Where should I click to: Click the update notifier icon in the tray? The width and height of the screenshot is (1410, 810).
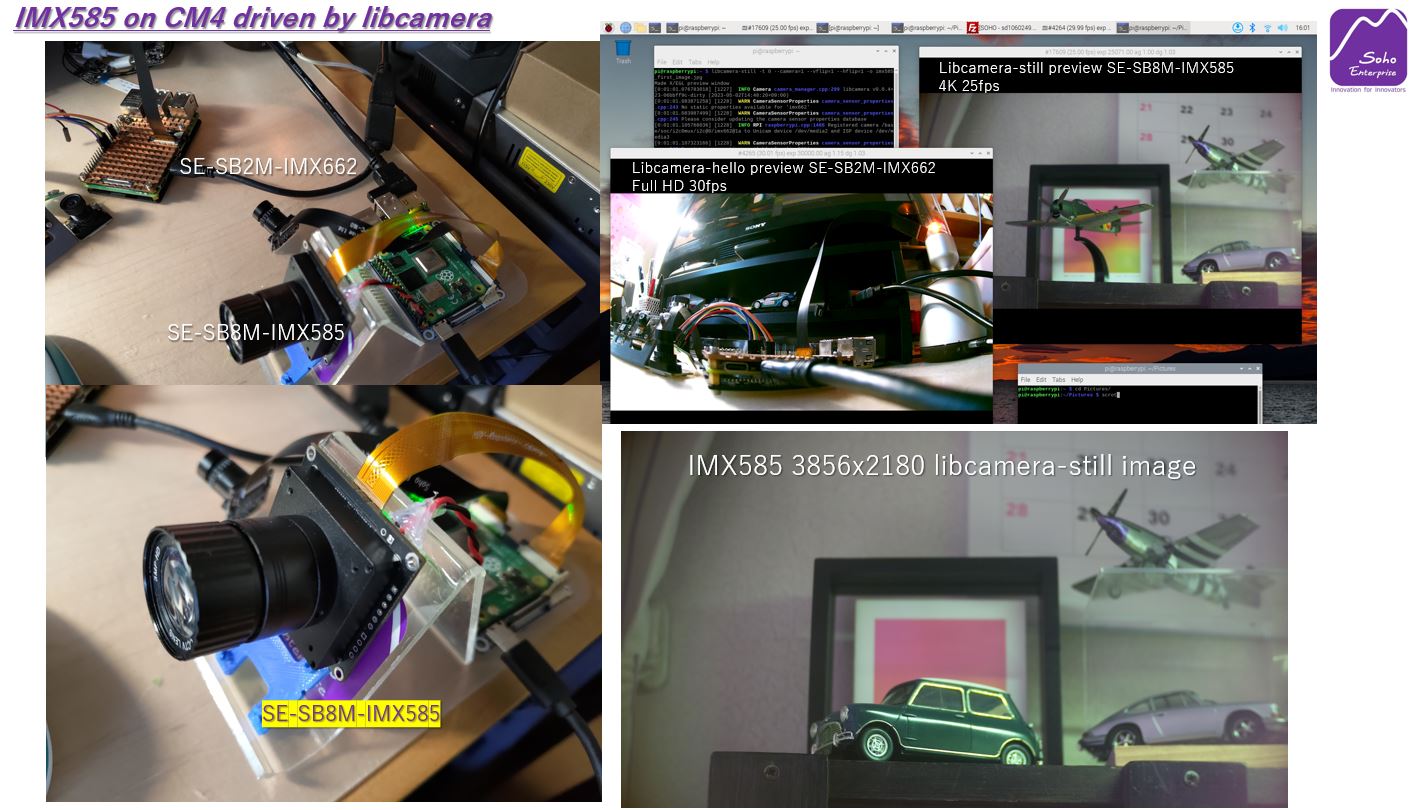tap(1236, 27)
